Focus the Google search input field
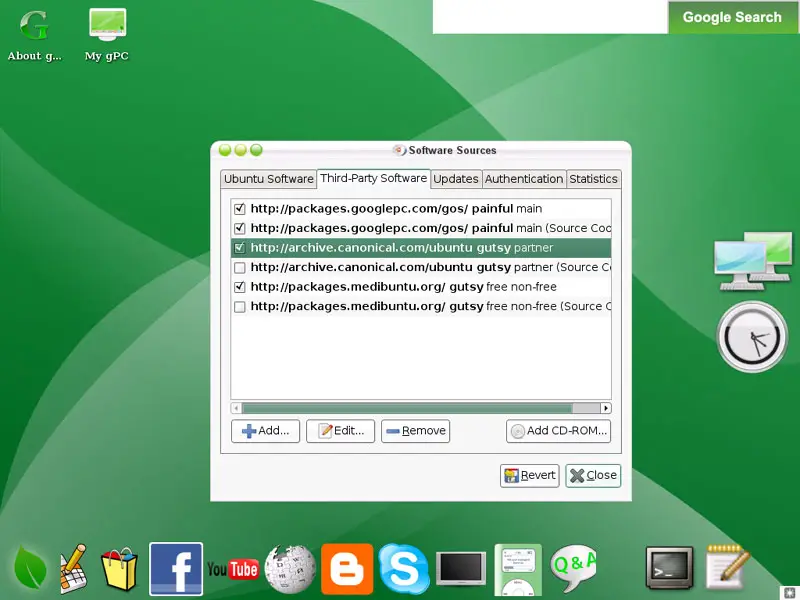Image resolution: width=800 pixels, height=600 pixels. click(x=551, y=17)
